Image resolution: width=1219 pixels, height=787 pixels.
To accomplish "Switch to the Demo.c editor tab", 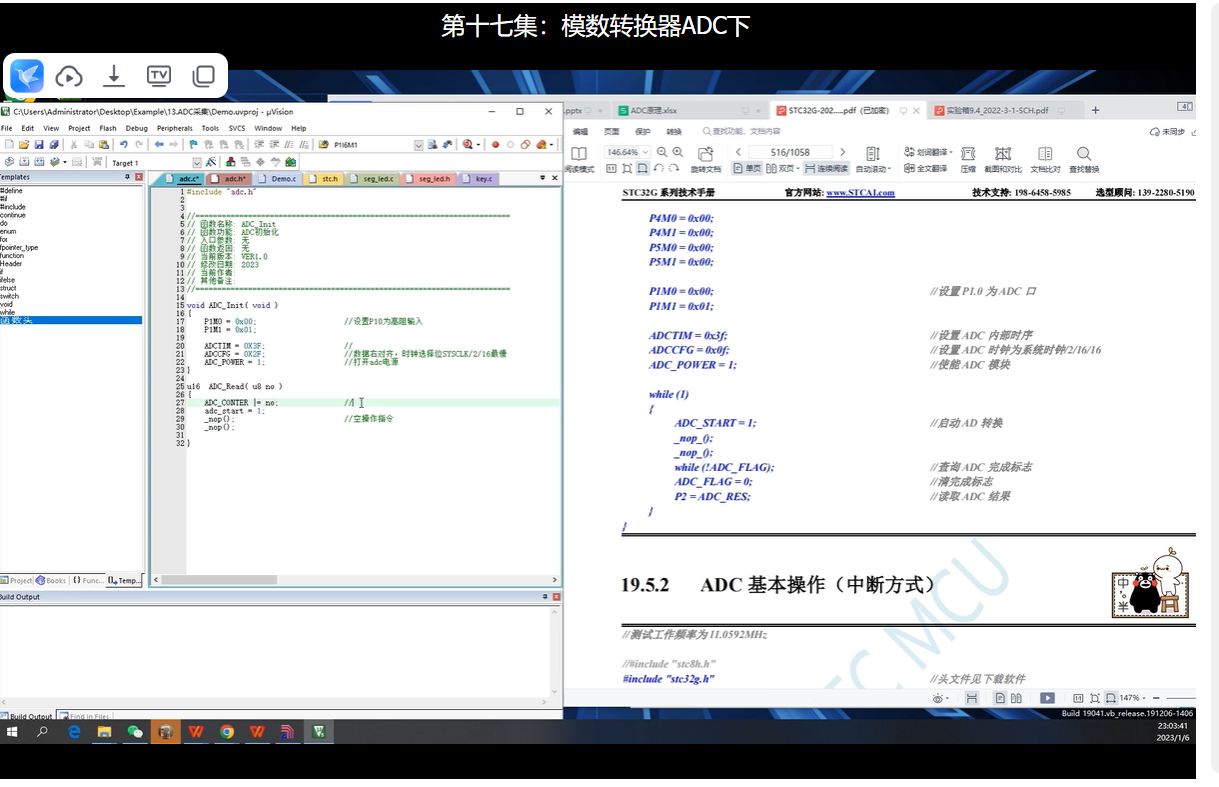I will tap(280, 178).
